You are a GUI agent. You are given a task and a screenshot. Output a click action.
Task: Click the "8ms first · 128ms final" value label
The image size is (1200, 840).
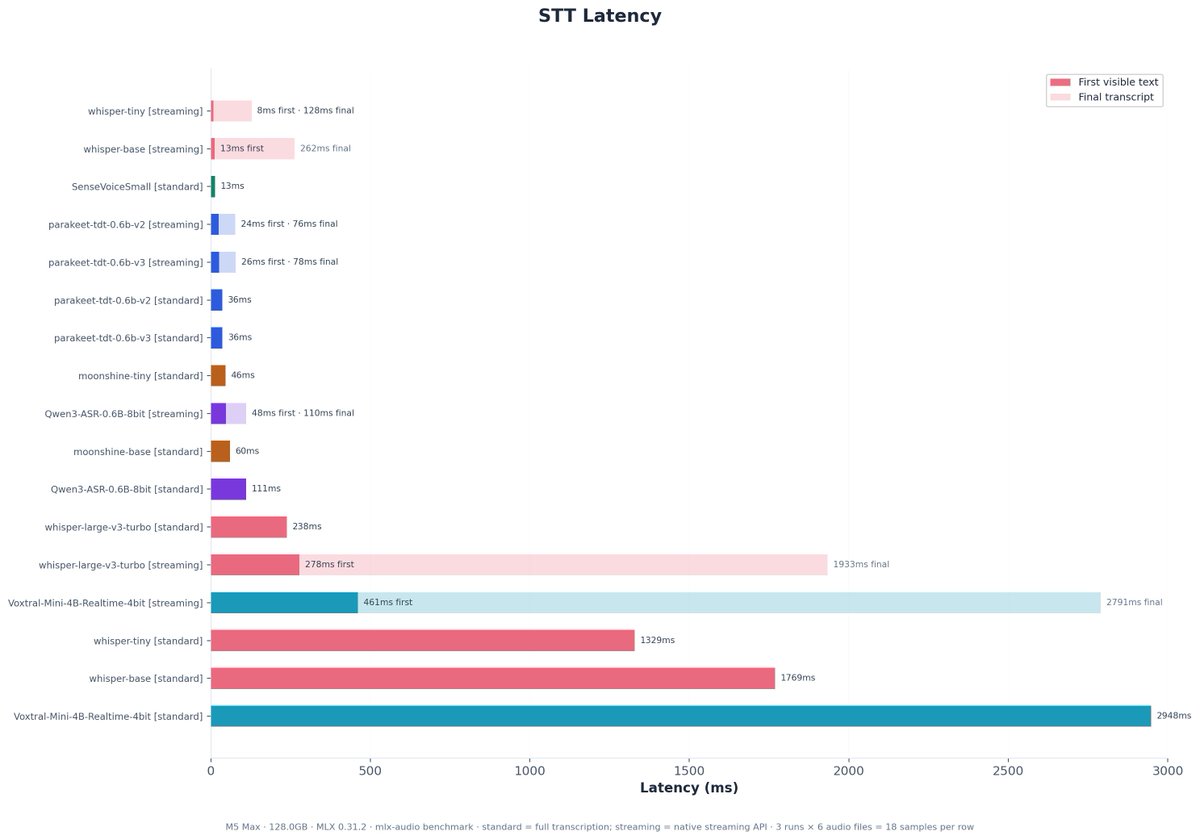tap(305, 111)
